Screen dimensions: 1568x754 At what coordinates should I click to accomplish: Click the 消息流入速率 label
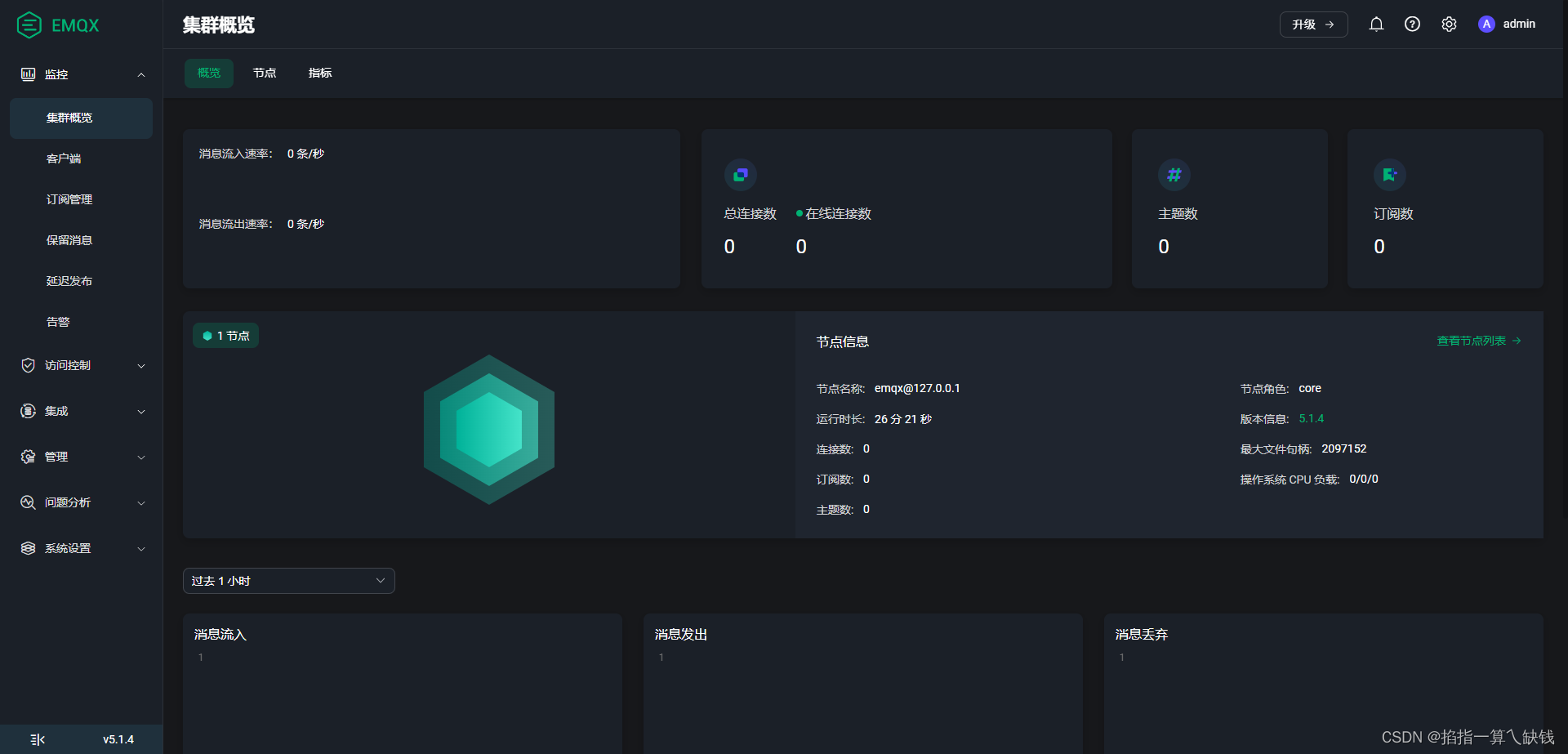pos(236,154)
